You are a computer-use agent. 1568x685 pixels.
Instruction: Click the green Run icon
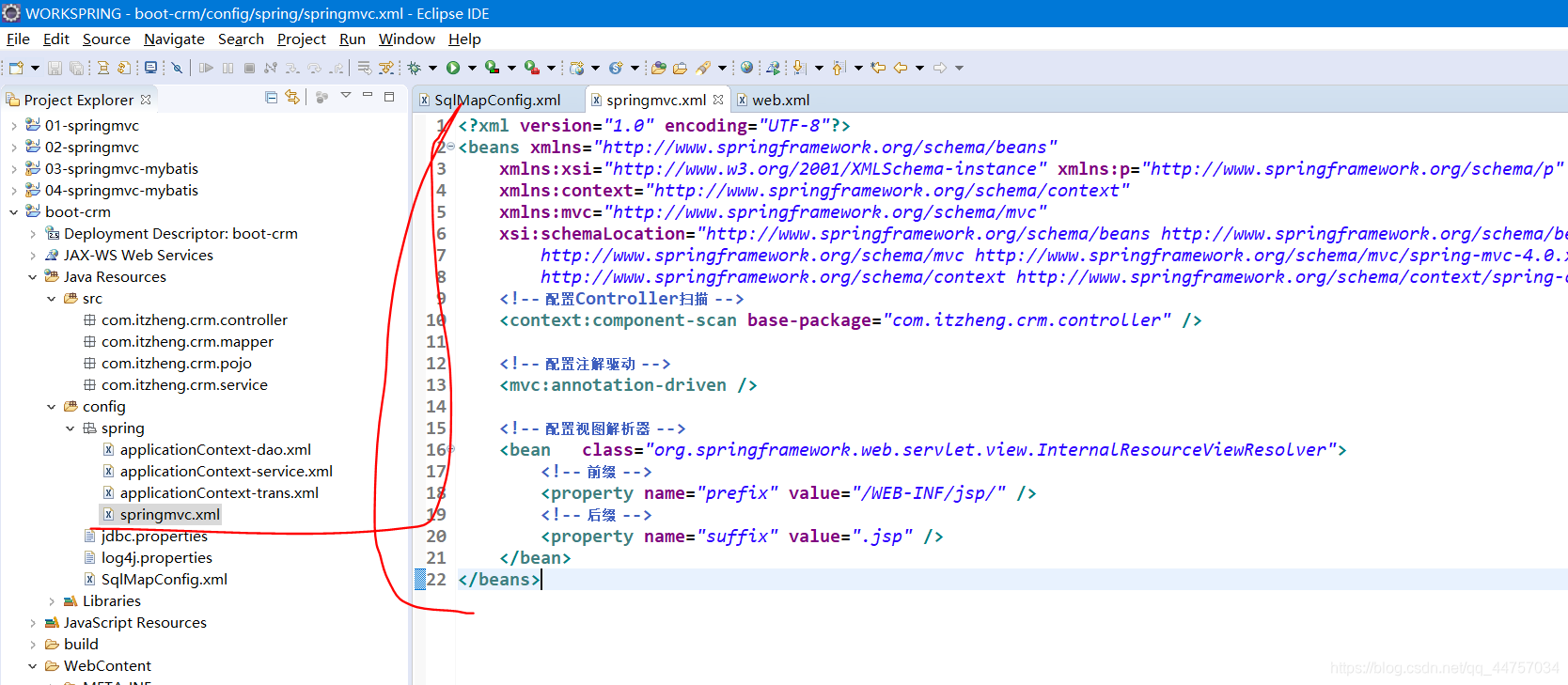pos(453,68)
